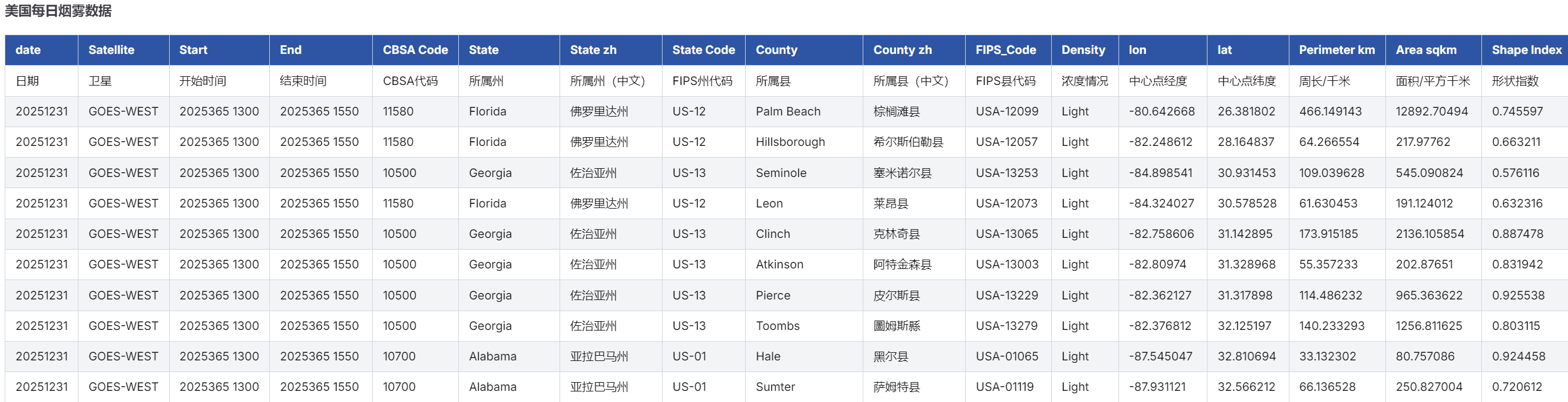This screenshot has width=1568, height=402.
Task: Click the USA-01065 FIPS code cell
Action: [1007, 356]
